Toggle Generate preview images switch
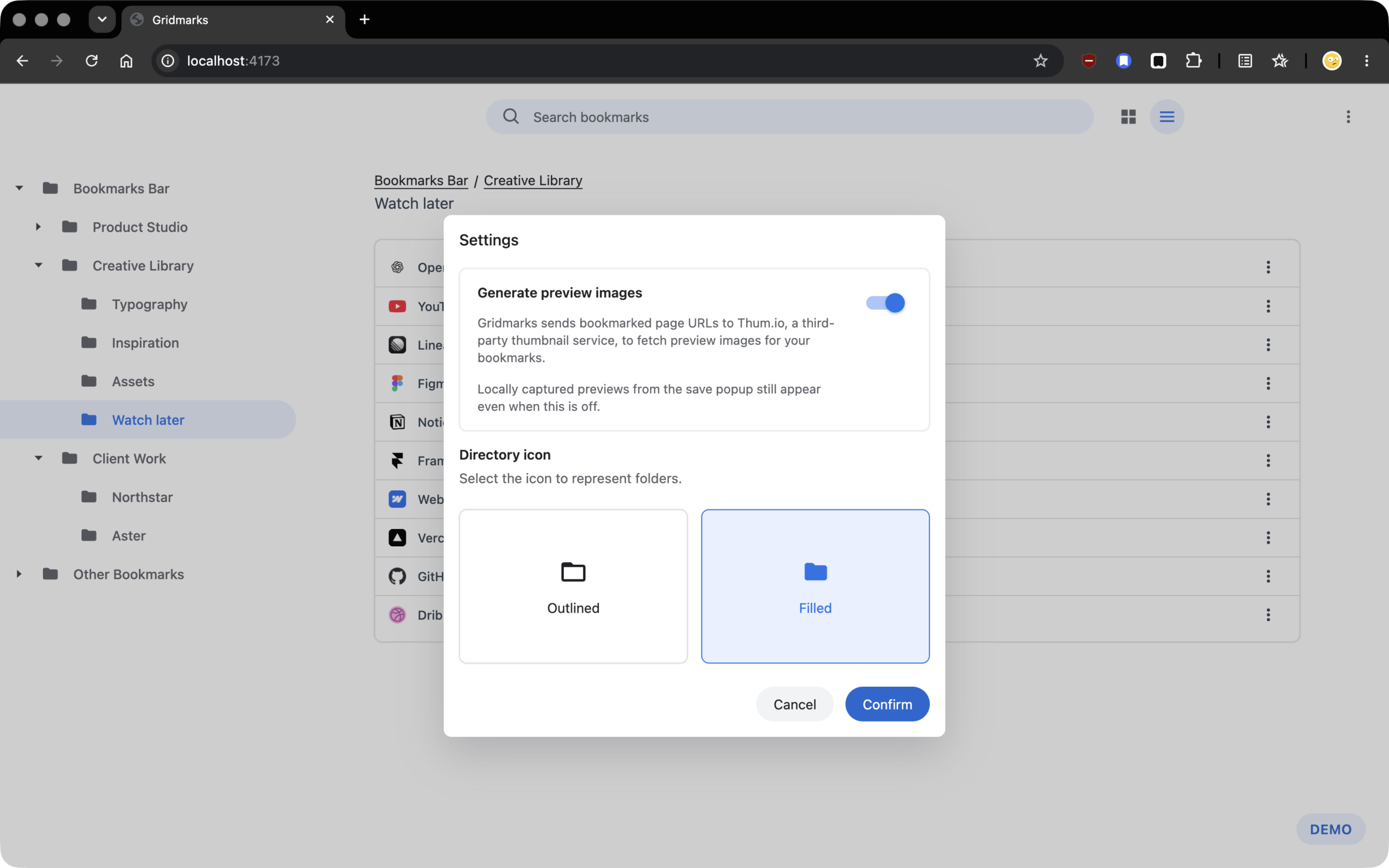Viewport: 1389px width, 868px height. tap(885, 303)
